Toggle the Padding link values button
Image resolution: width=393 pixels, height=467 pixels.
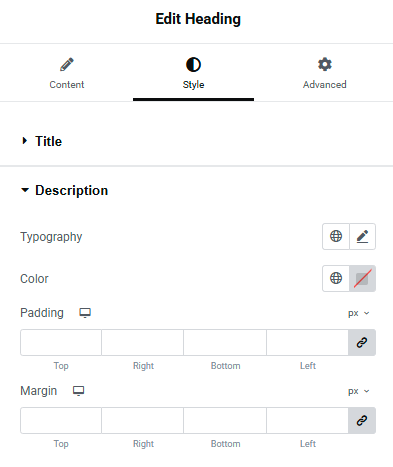pyautogui.click(x=362, y=342)
